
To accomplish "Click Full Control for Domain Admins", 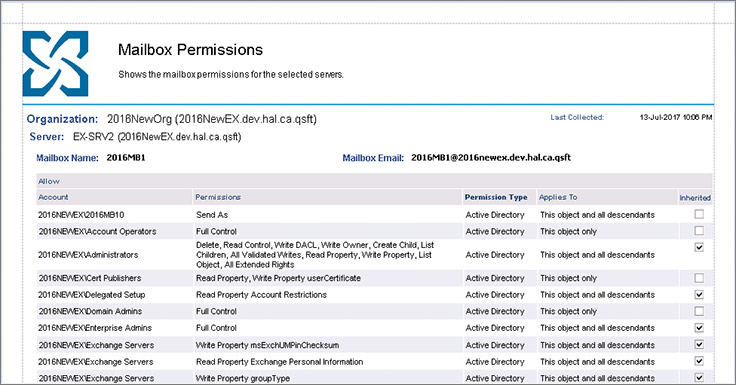I will pos(216,311).
